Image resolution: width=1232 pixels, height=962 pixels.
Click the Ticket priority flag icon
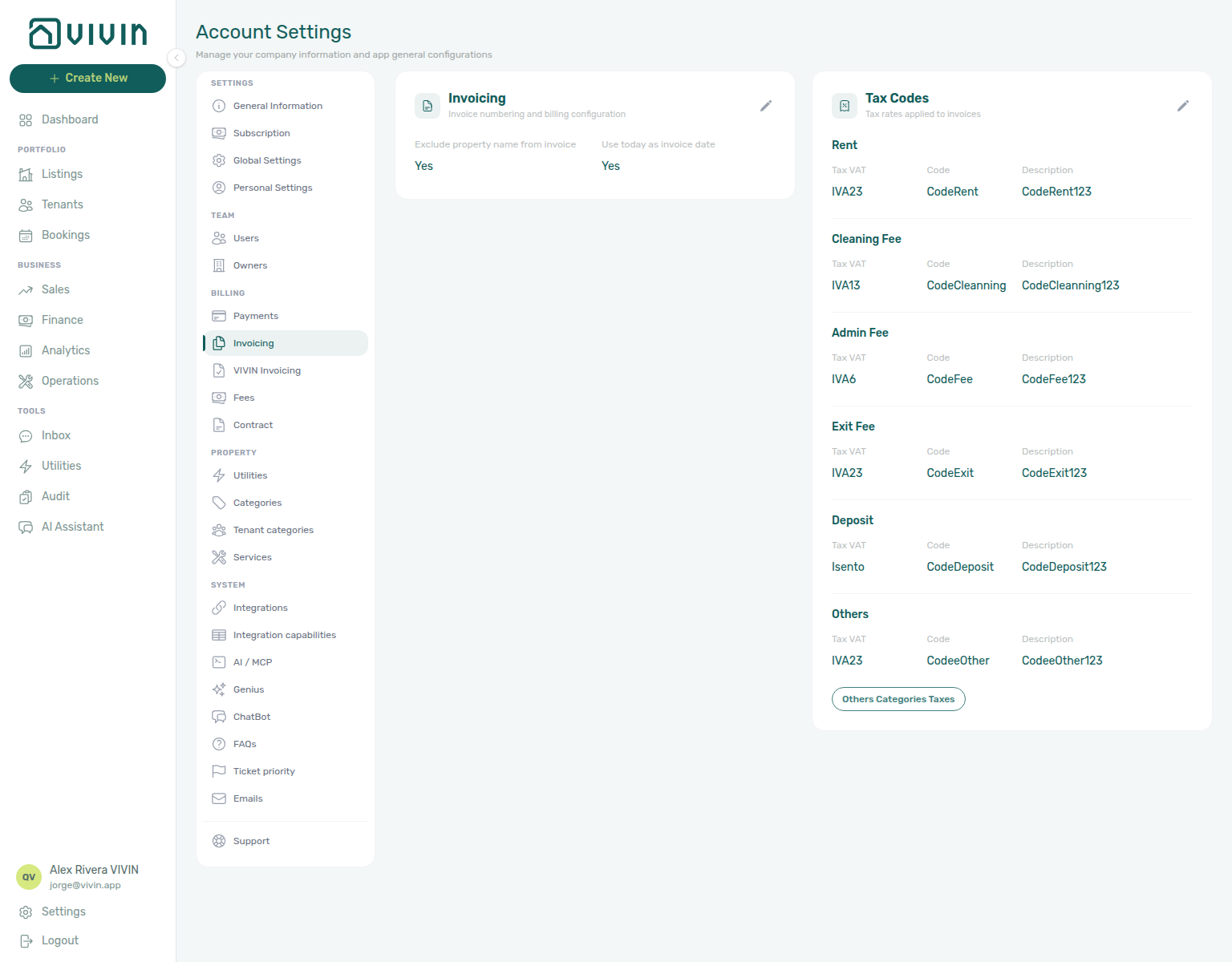click(x=219, y=771)
